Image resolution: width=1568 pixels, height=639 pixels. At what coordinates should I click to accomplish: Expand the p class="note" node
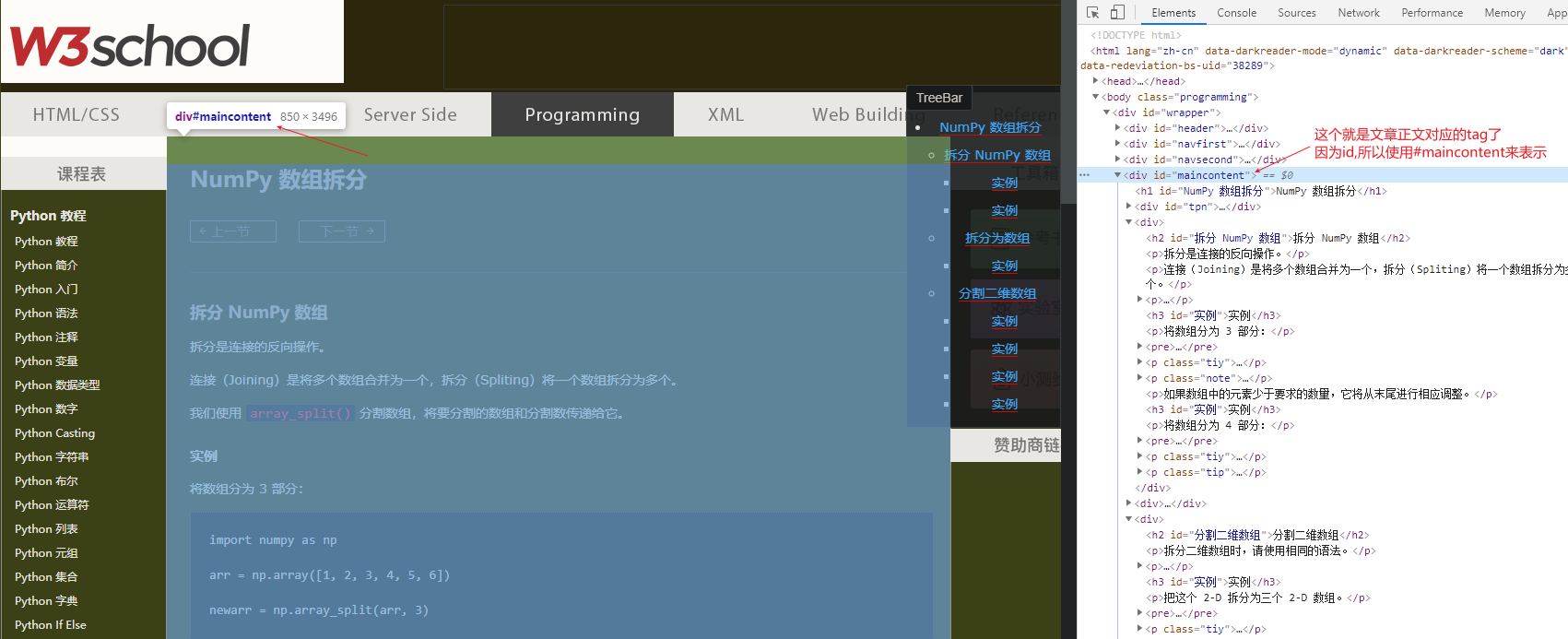(x=1139, y=378)
